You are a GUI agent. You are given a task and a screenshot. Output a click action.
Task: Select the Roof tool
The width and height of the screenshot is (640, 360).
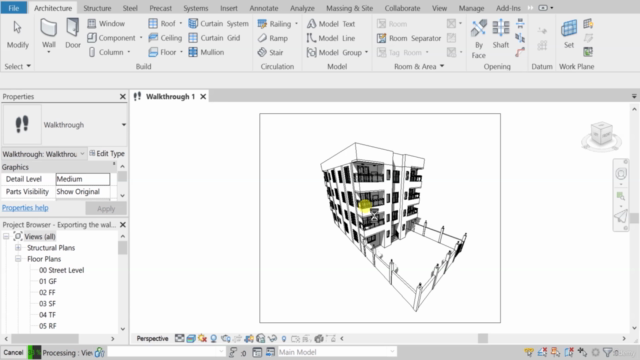pos(162,24)
